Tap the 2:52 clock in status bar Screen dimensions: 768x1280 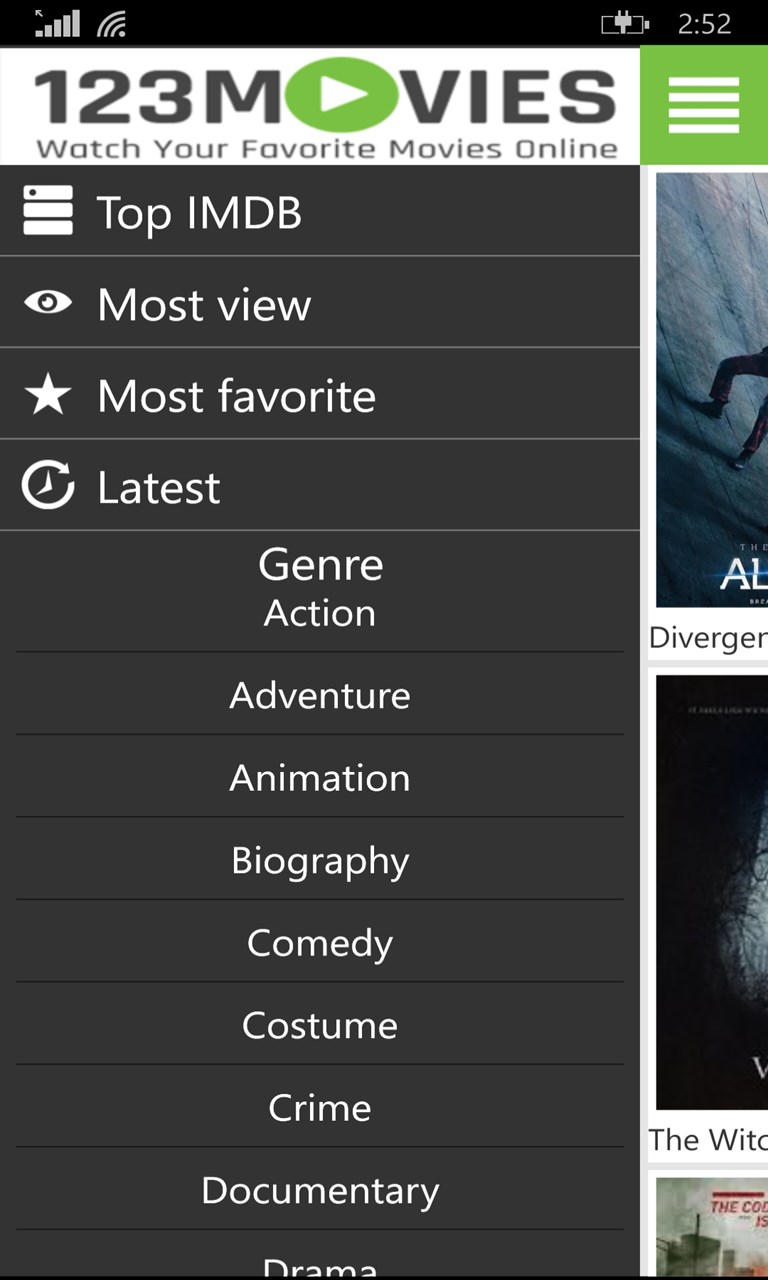pos(705,24)
